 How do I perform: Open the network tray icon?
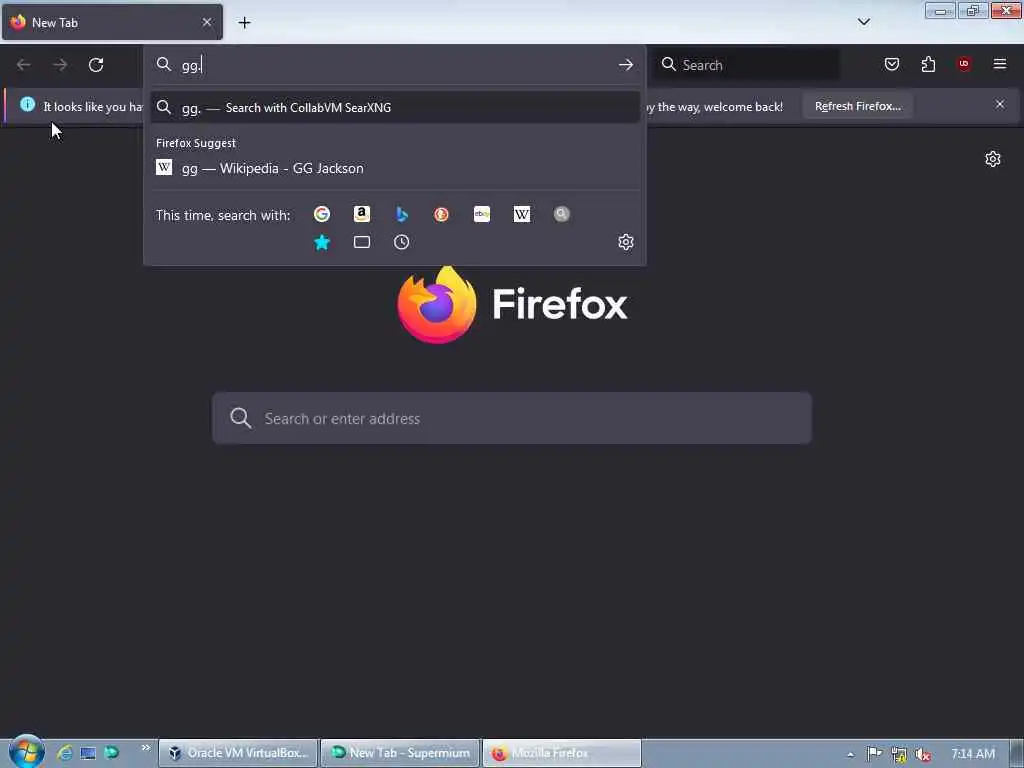pos(899,754)
